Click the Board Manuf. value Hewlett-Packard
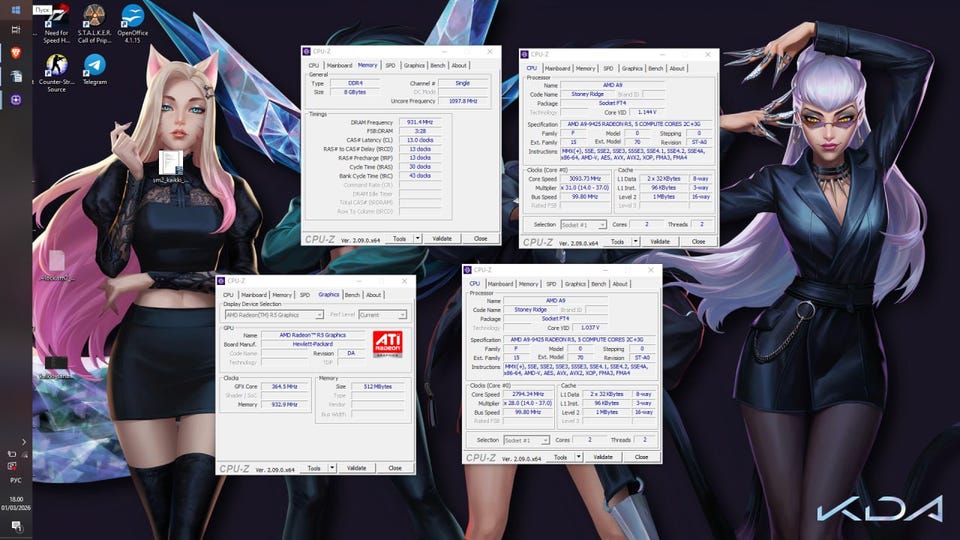Image resolution: width=960 pixels, height=540 pixels. click(x=313, y=344)
